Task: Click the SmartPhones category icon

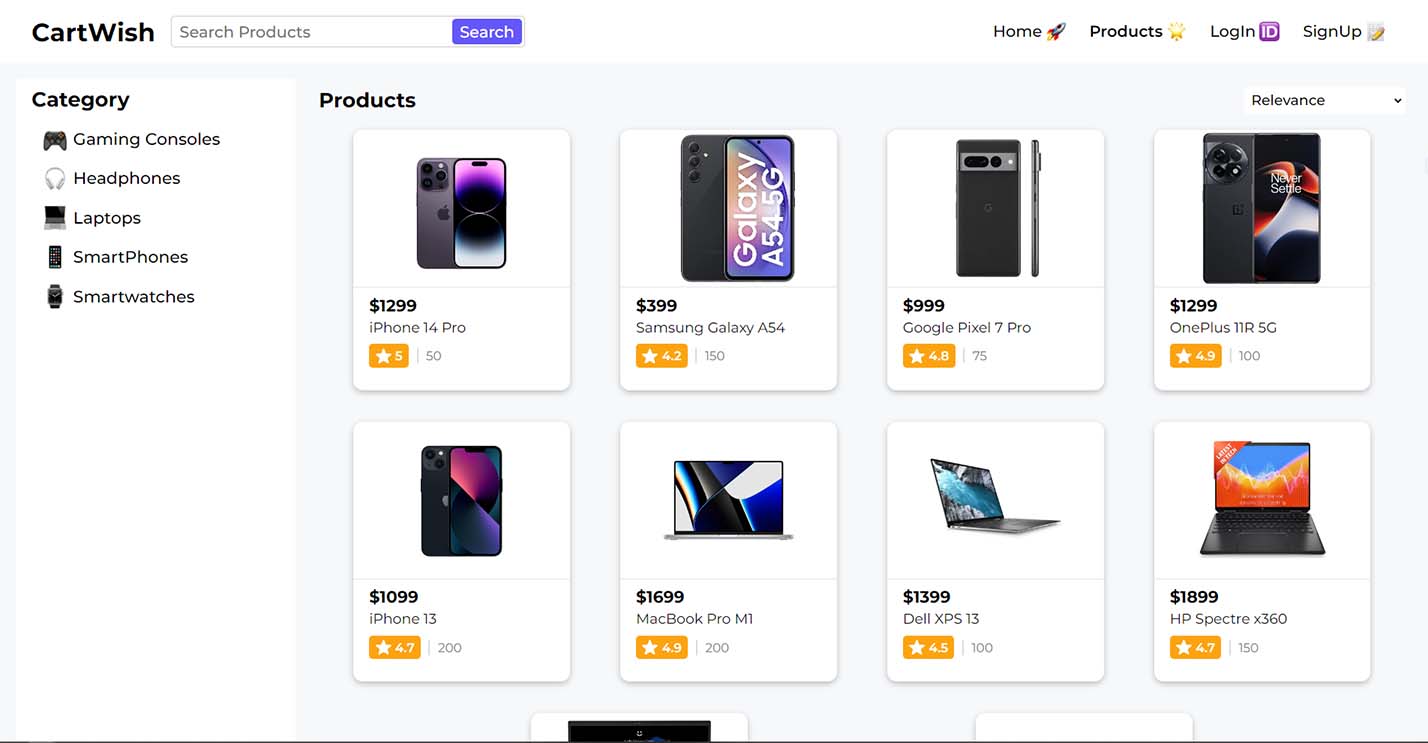Action: (54, 257)
